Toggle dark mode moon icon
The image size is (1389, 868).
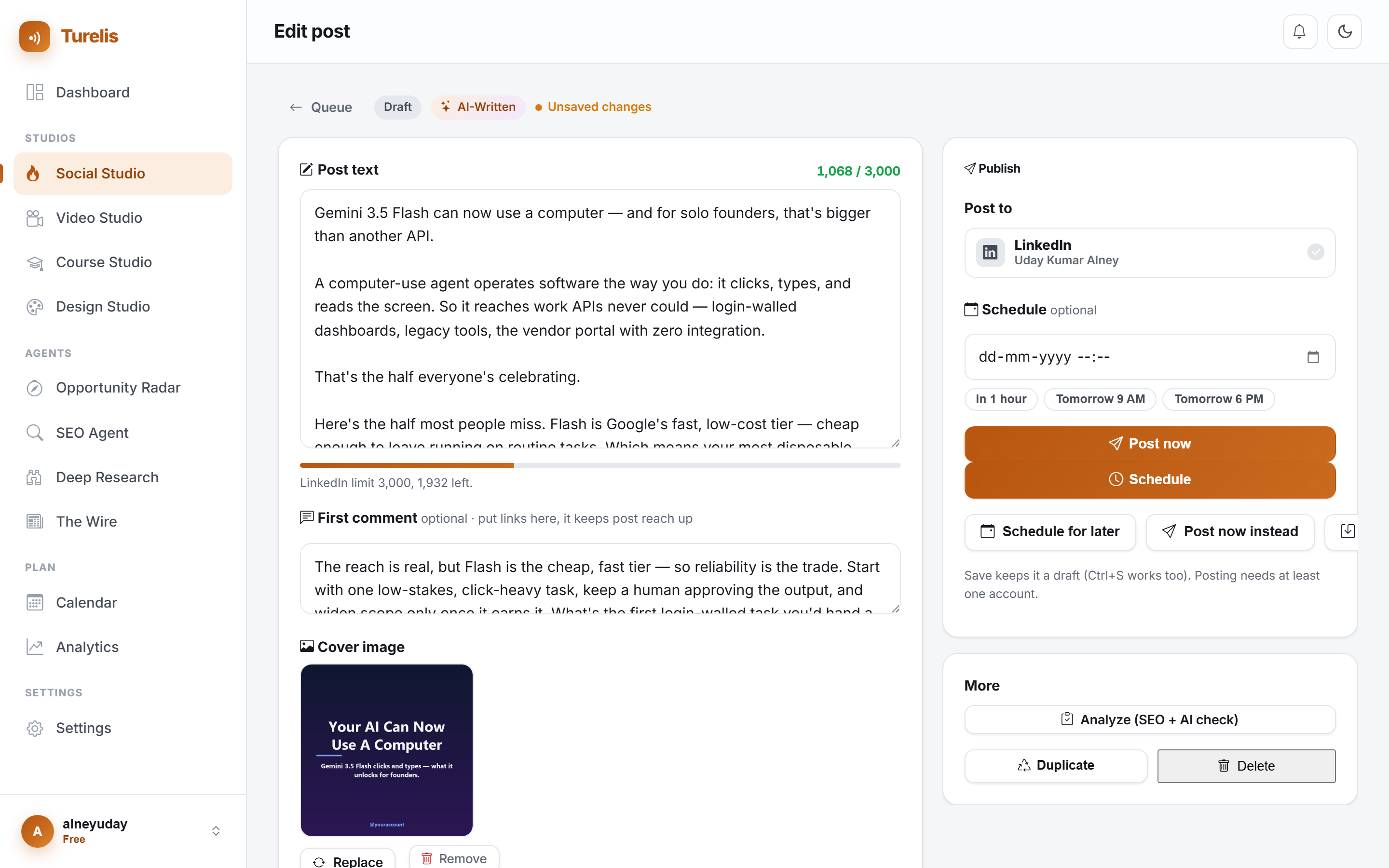tap(1344, 31)
